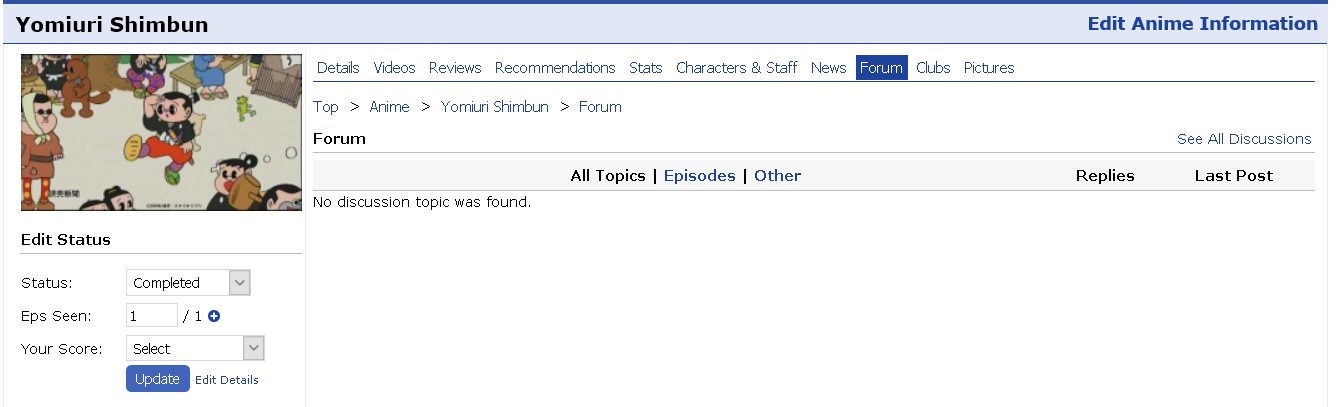Viewport: 1336px width, 407px height.
Task: Click the Eps Seen input field
Action: [152, 316]
